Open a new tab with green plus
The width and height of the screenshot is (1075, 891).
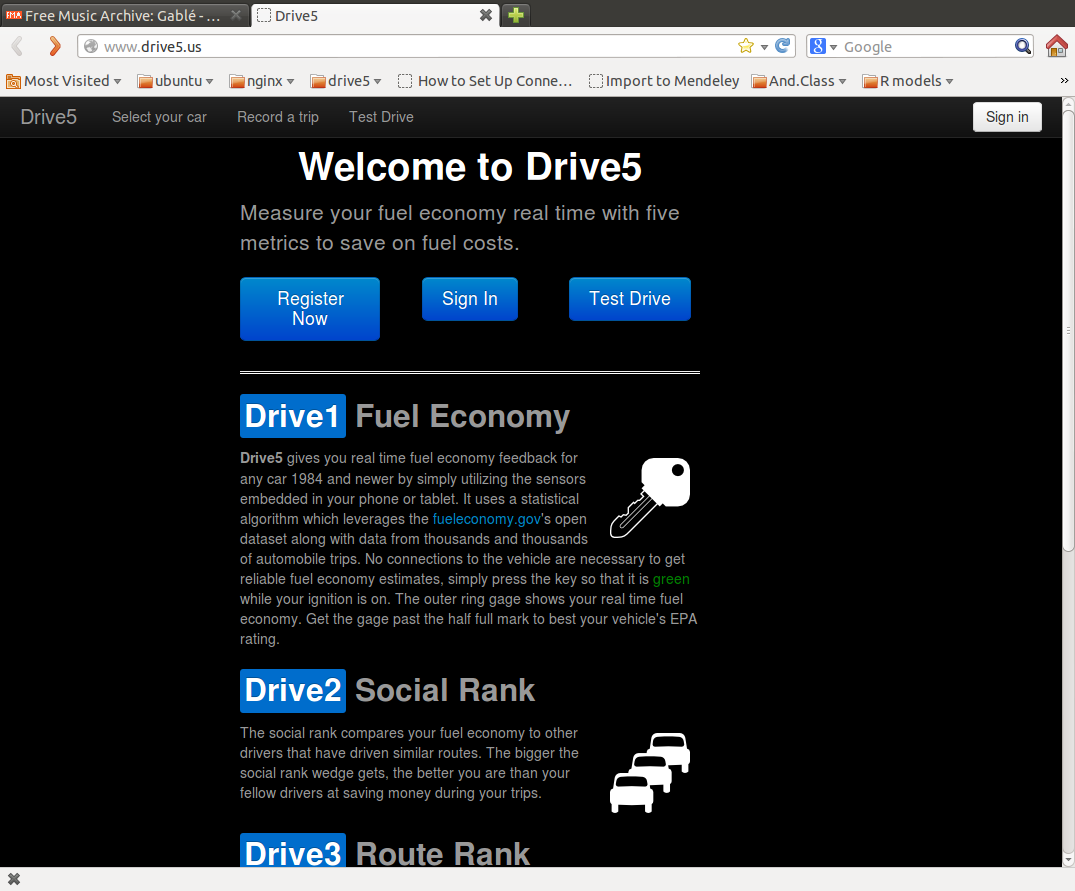click(x=516, y=15)
